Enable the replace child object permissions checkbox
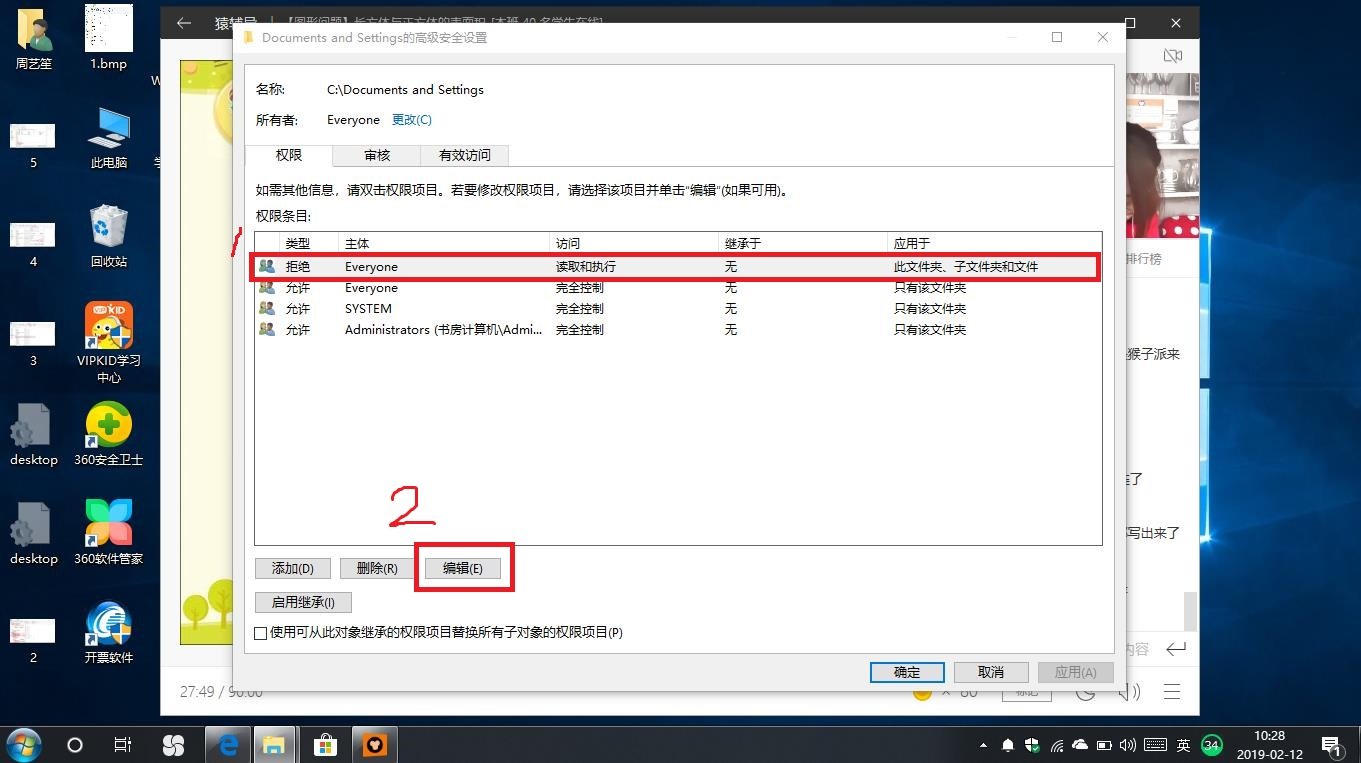1361x763 pixels. (x=260, y=632)
